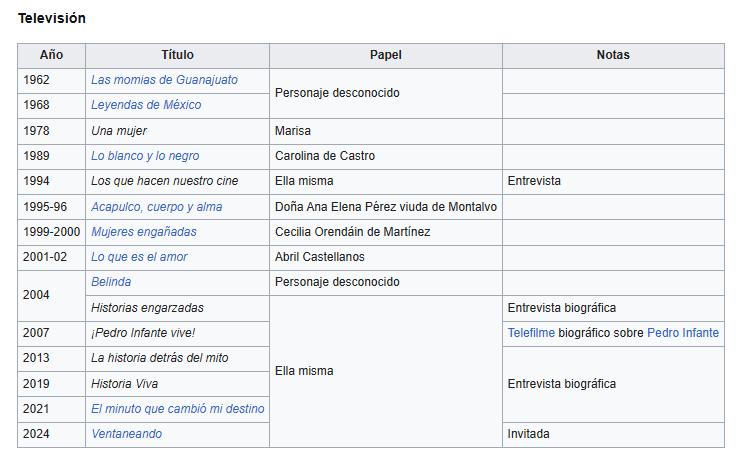740x461 pixels.
Task: Visit the Ventaneando link
Action: tap(126, 434)
